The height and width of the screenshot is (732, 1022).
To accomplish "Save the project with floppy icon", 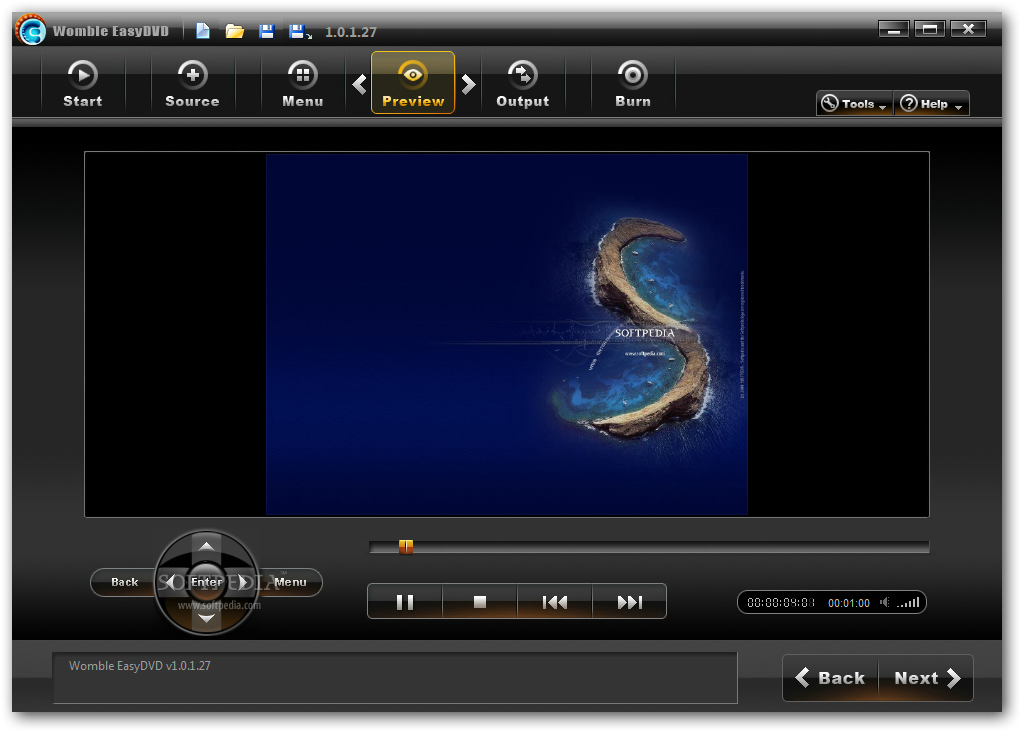I will point(267,31).
